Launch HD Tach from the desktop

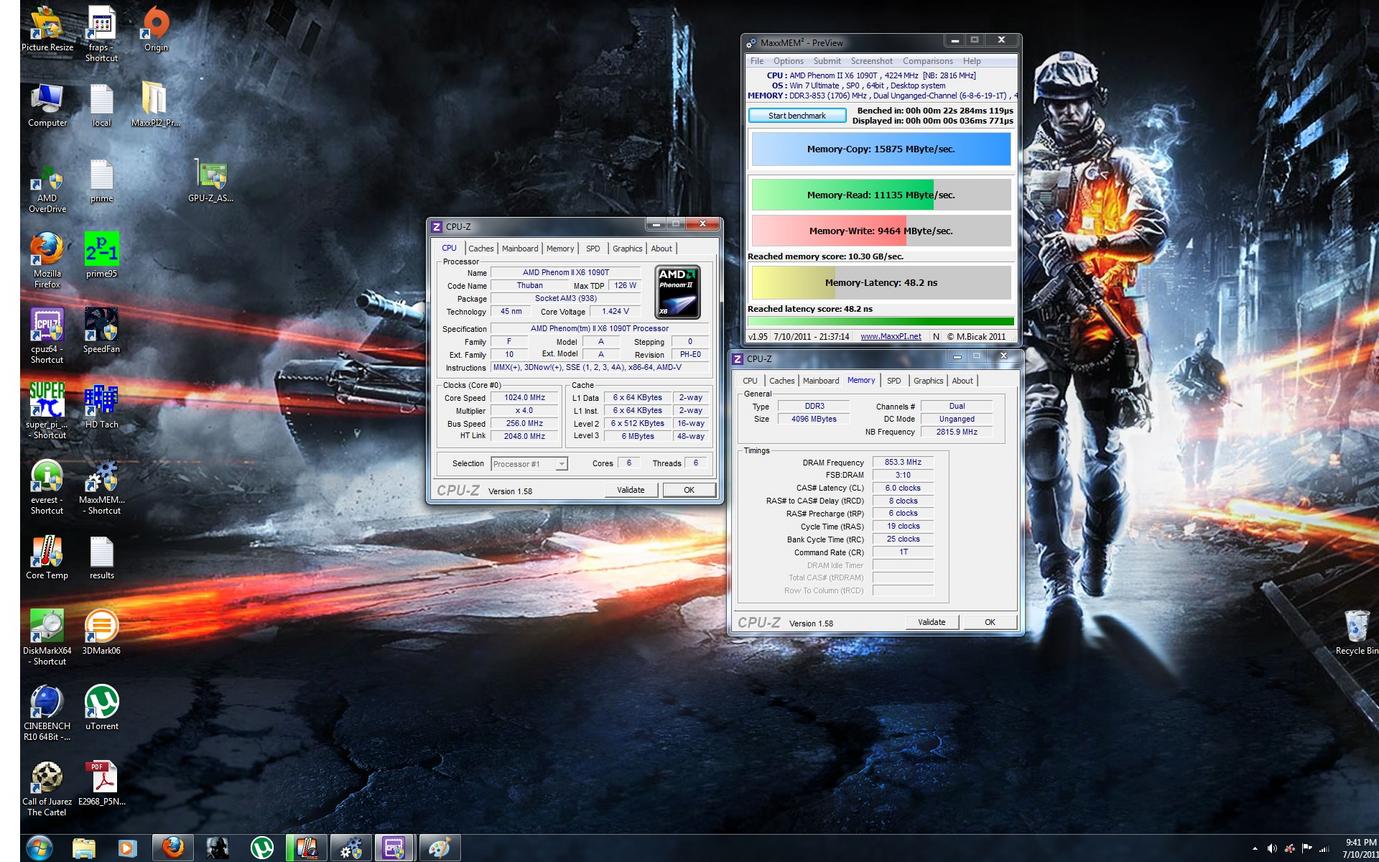pos(101,407)
